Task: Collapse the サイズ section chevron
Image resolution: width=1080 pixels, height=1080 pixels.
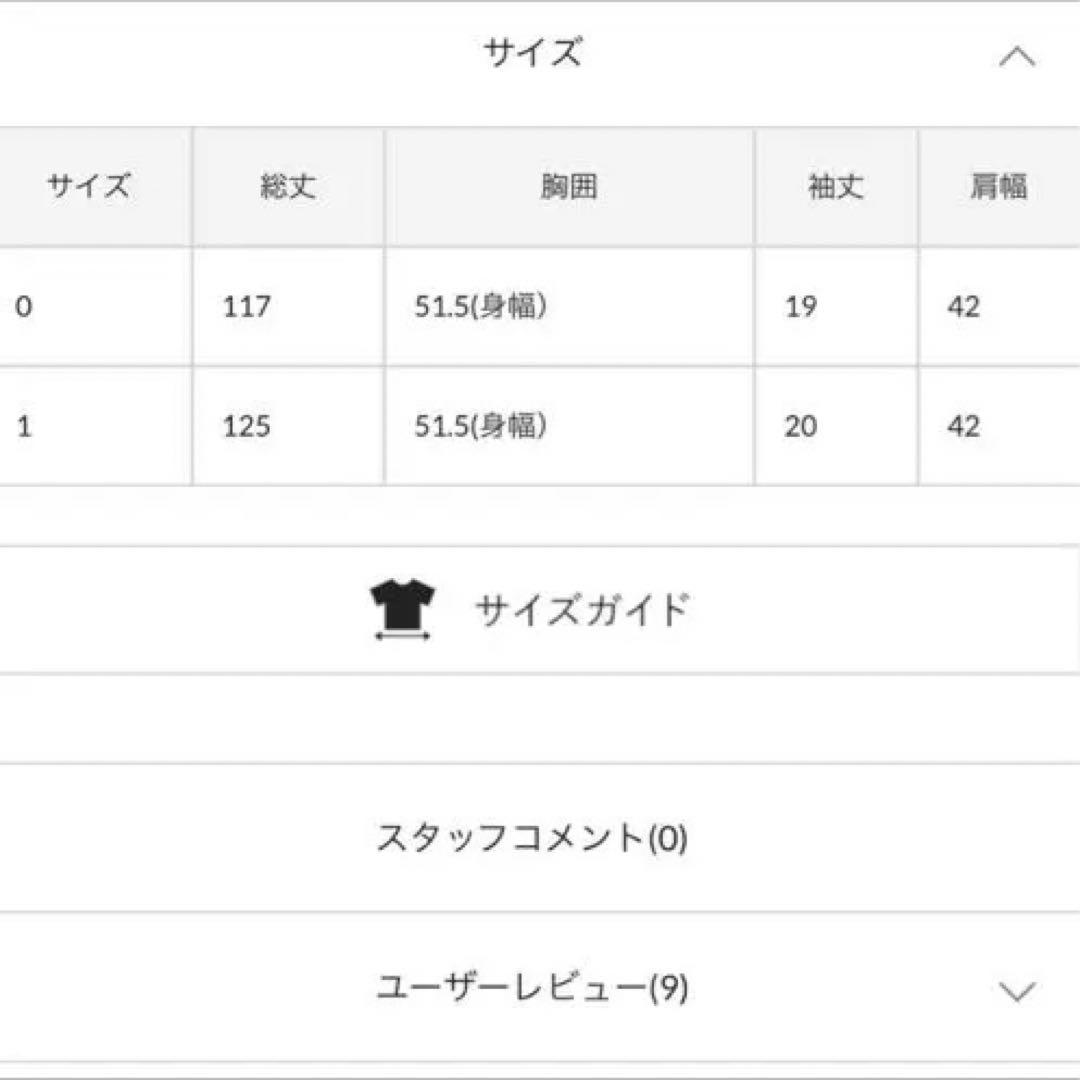Action: pos(1017,57)
